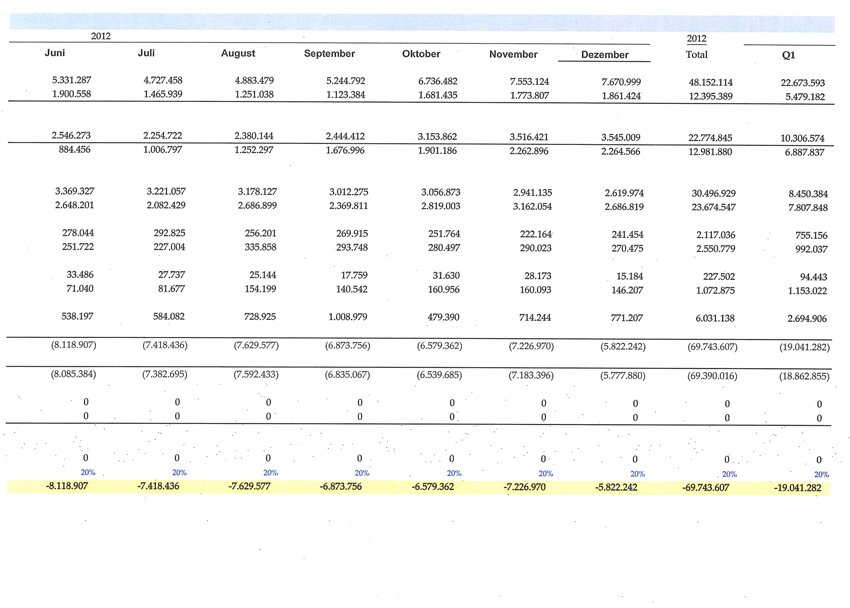This screenshot has height=608, width=850.
Task: Click the value 4.883.479 under August
Action: click(x=254, y=80)
